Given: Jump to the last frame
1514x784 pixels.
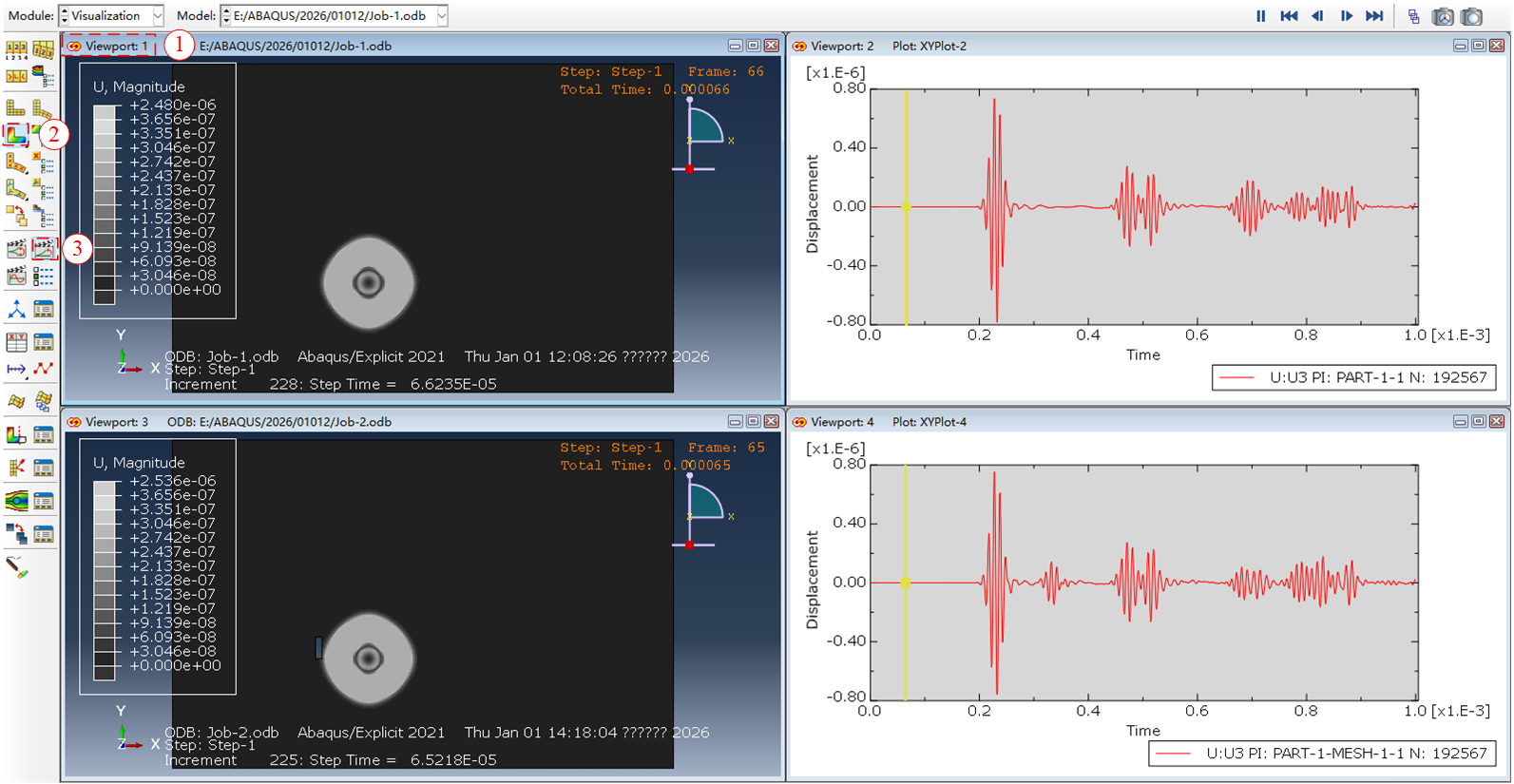Looking at the screenshot, I should coord(1374,16).
